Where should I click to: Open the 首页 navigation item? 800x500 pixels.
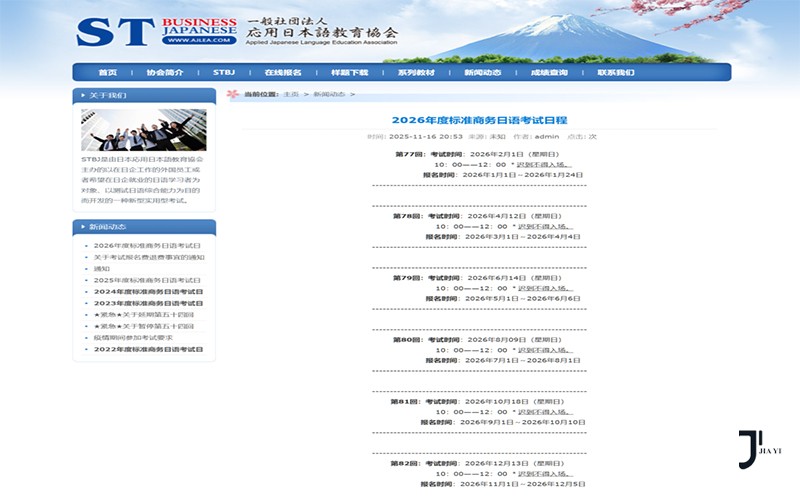108,72
